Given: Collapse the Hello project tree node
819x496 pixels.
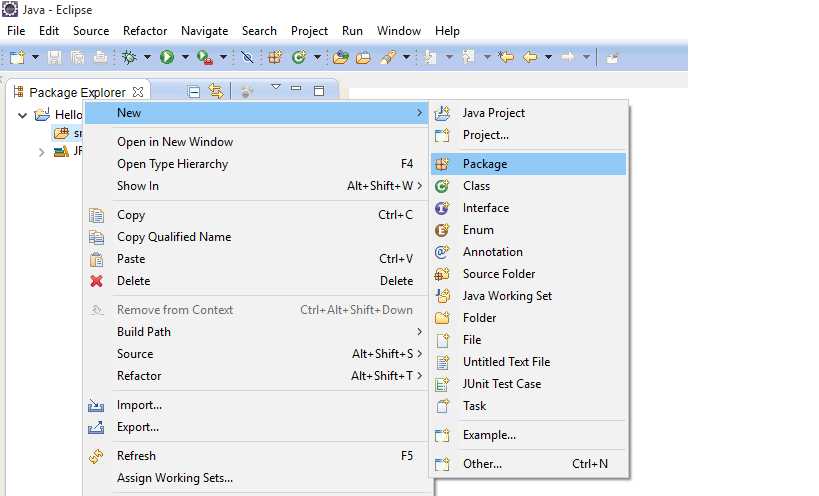Looking at the screenshot, I should point(22,115).
